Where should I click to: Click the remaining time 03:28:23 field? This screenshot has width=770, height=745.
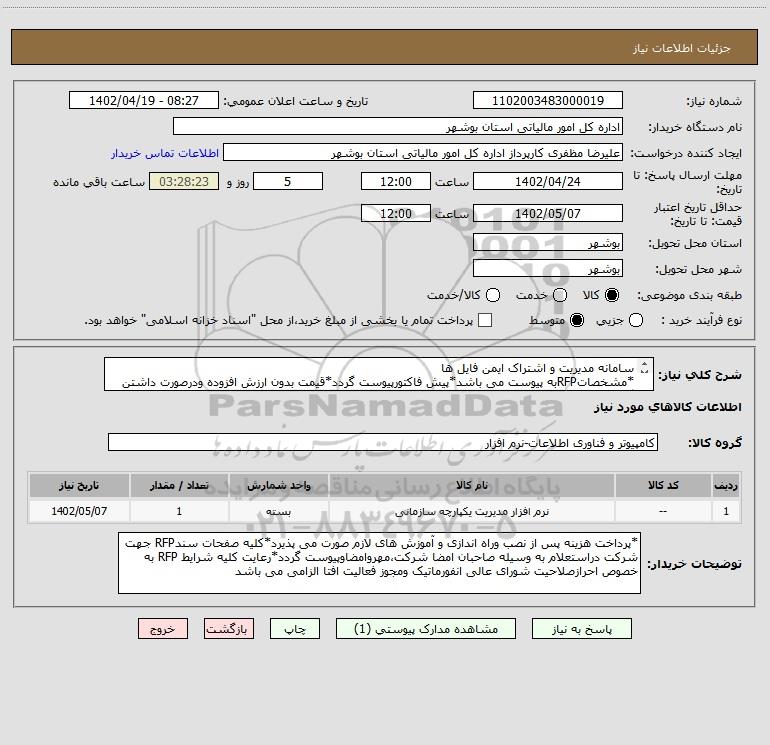click(x=184, y=182)
